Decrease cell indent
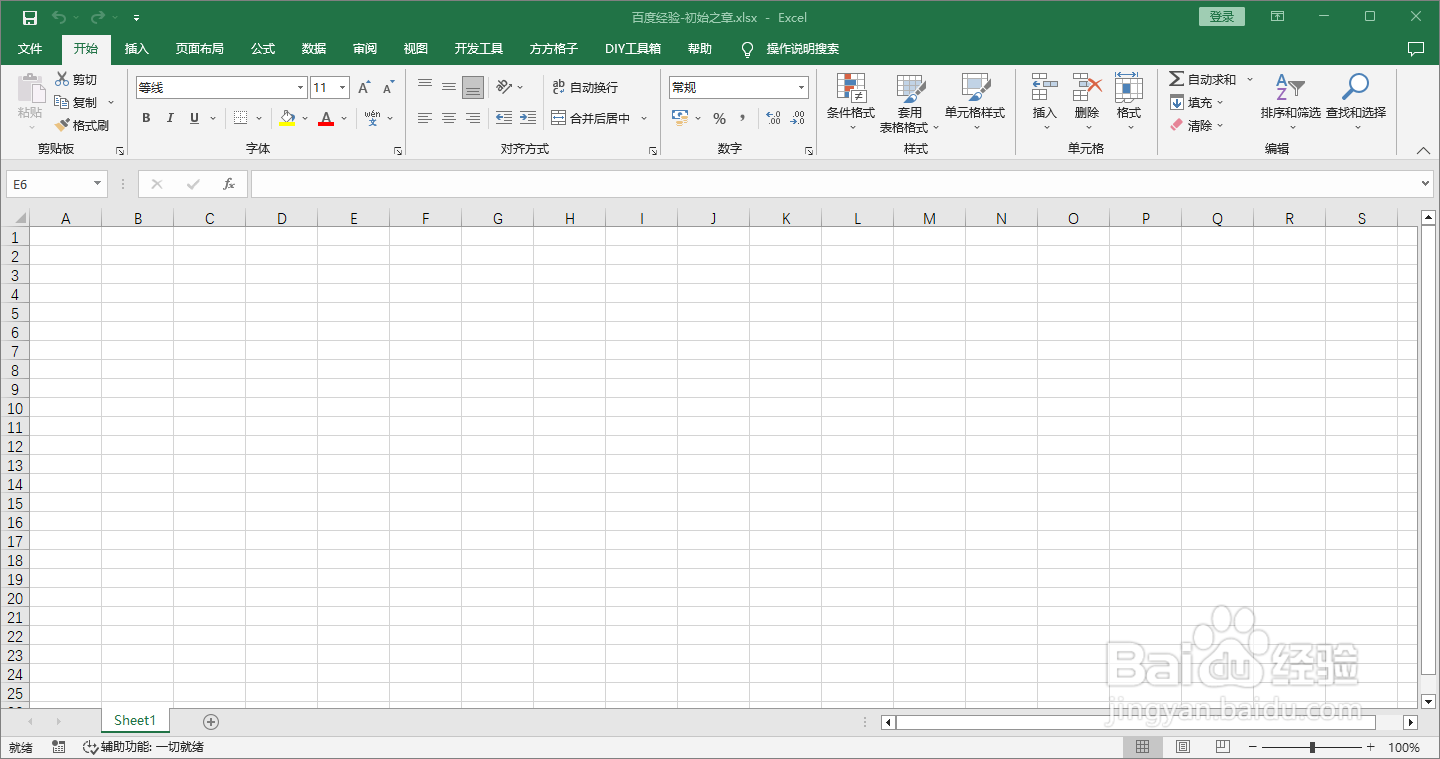Viewport: 1440px width, 759px height. [504, 118]
